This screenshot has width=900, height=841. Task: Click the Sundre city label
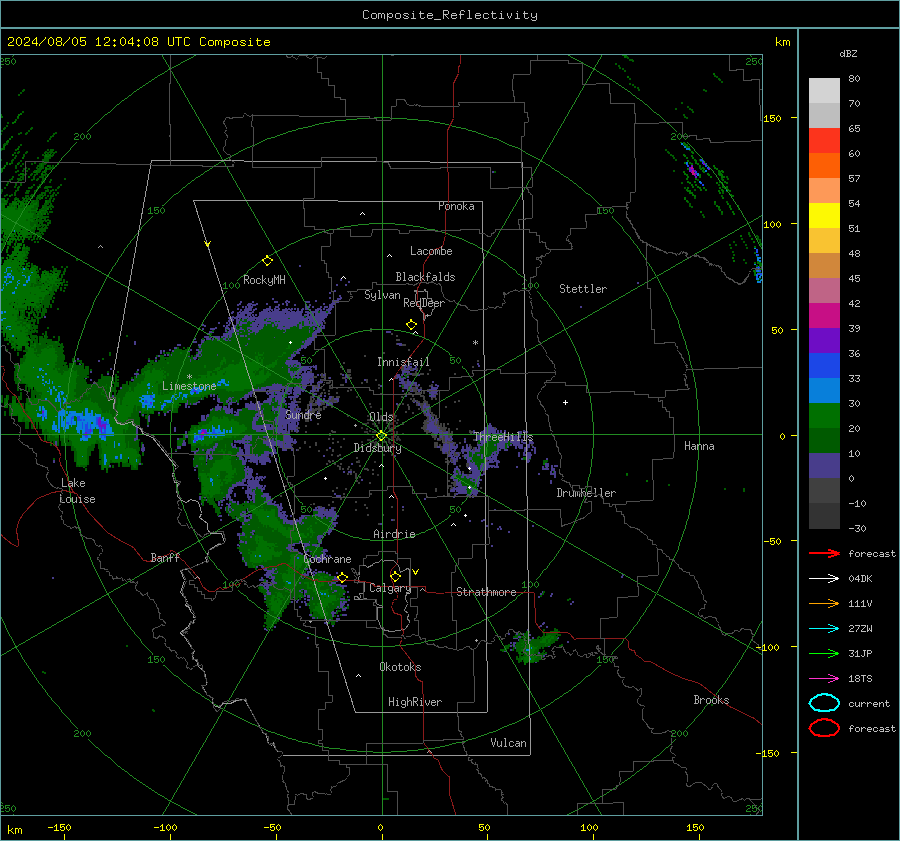pos(303,415)
